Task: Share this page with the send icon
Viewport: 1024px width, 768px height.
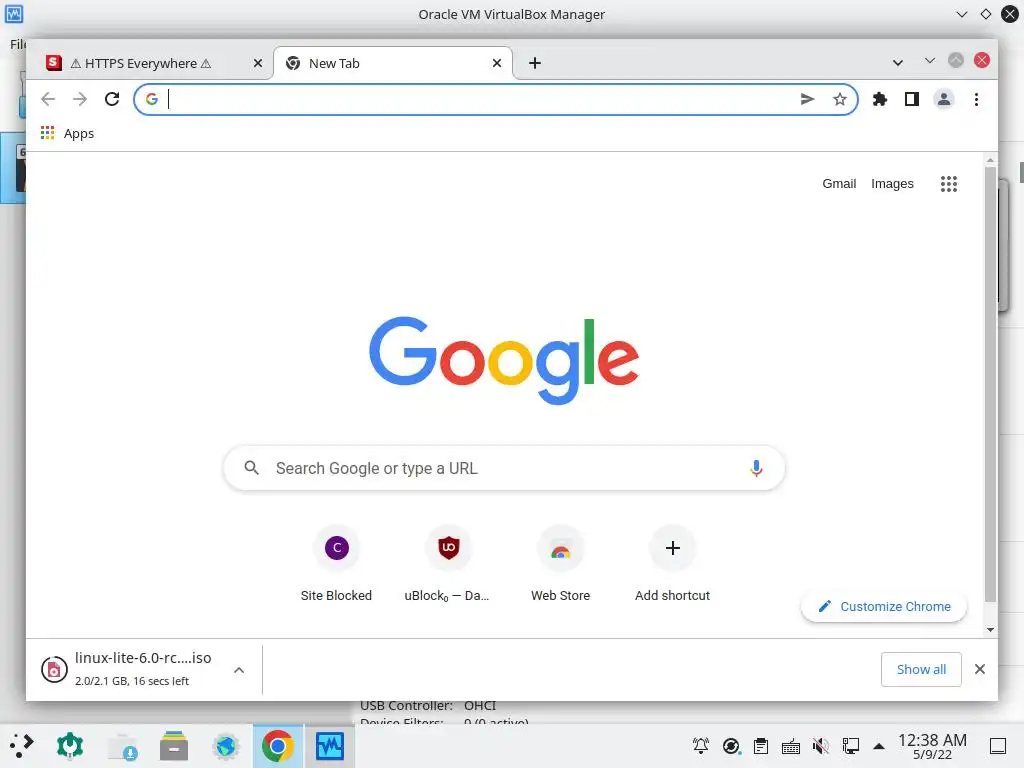Action: [807, 99]
